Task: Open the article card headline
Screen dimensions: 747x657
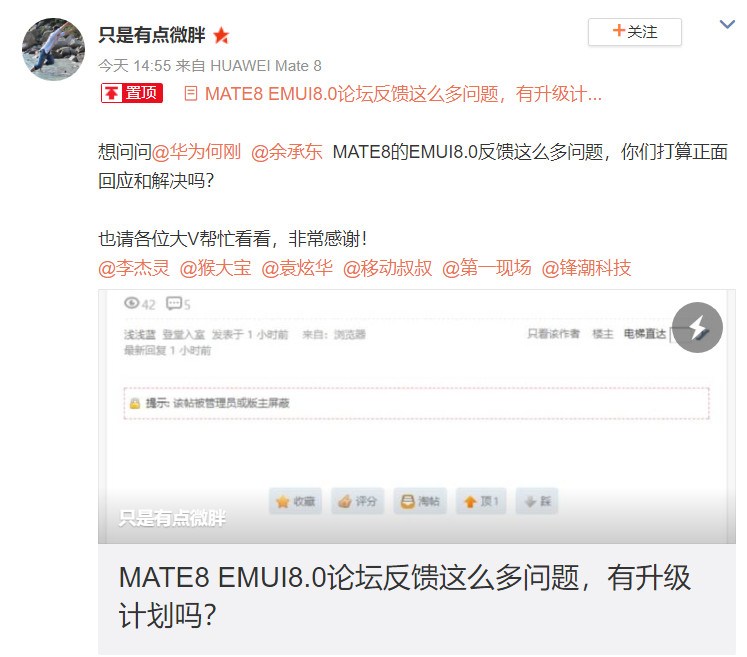Action: [x=404, y=596]
